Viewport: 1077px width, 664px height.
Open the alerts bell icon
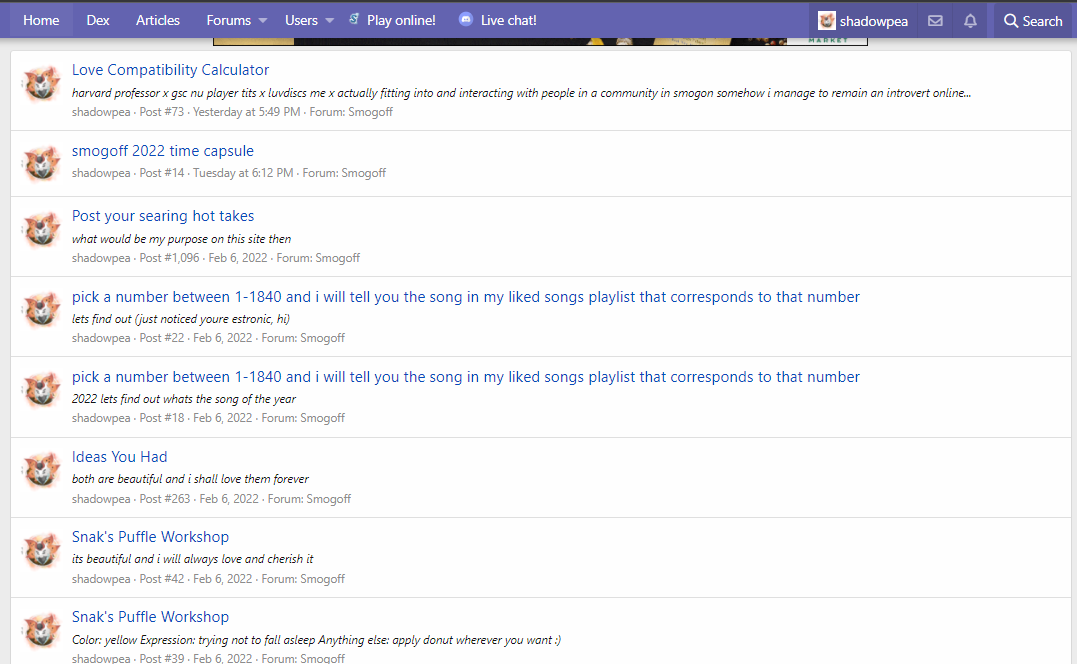970,21
